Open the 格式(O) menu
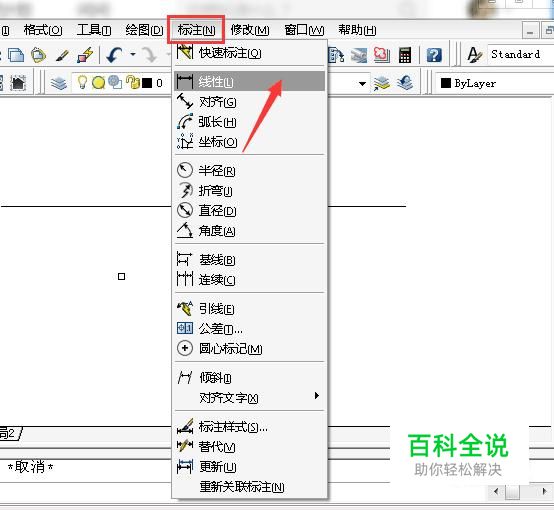The width and height of the screenshot is (554, 510). click(43, 30)
